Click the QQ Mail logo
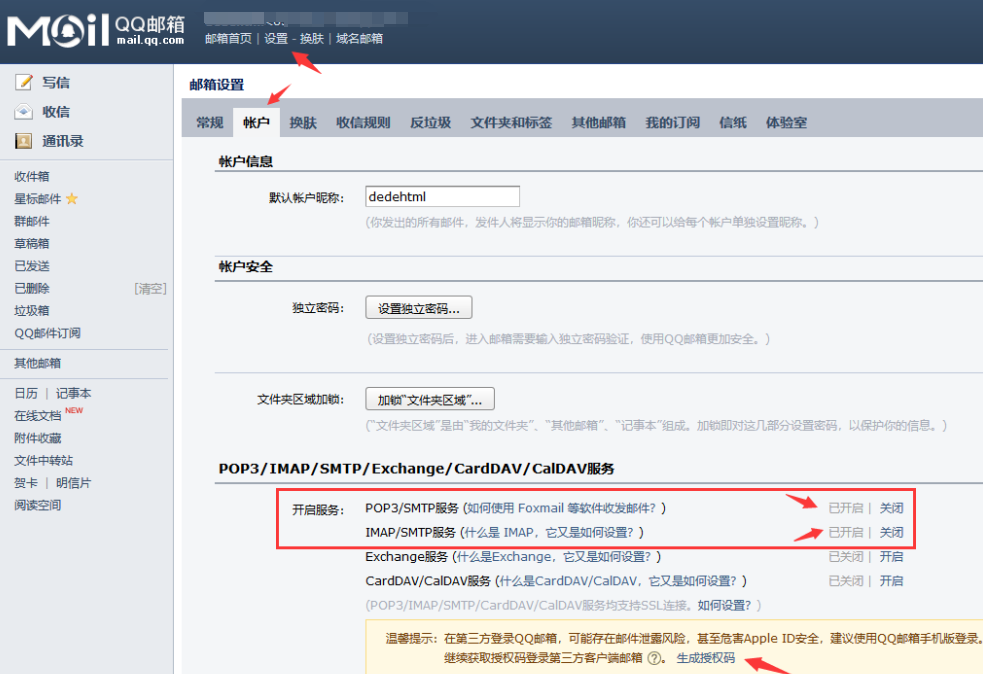 click(x=96, y=29)
